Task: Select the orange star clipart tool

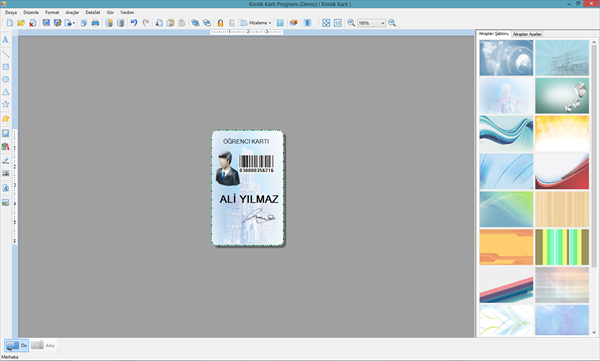Action: click(5, 119)
